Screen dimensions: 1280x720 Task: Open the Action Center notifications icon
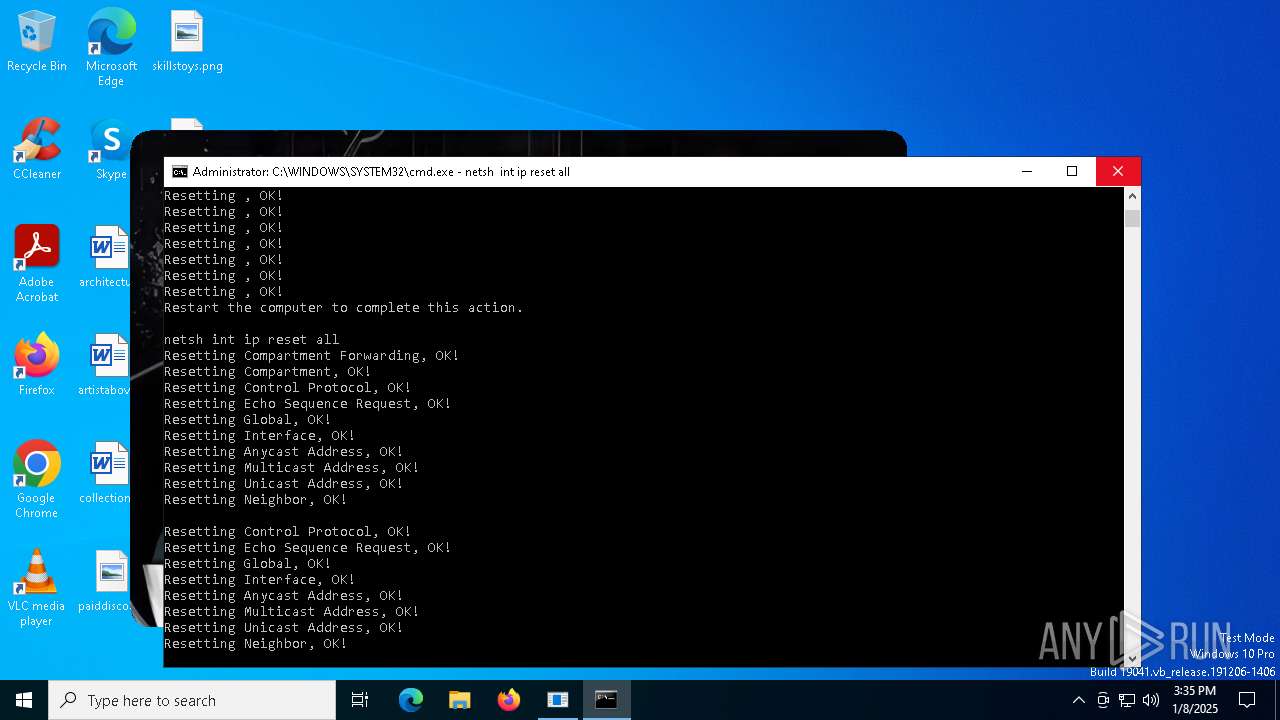[x=1247, y=700]
